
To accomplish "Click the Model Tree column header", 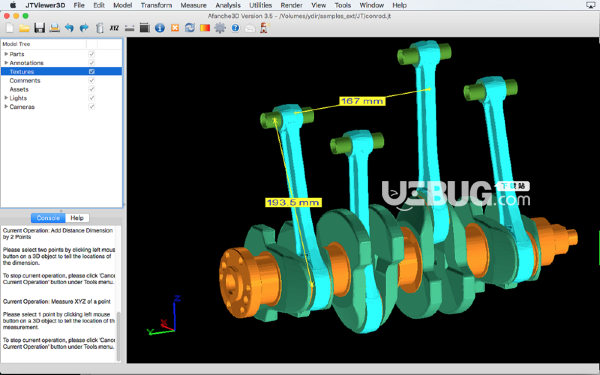I will click(44, 44).
